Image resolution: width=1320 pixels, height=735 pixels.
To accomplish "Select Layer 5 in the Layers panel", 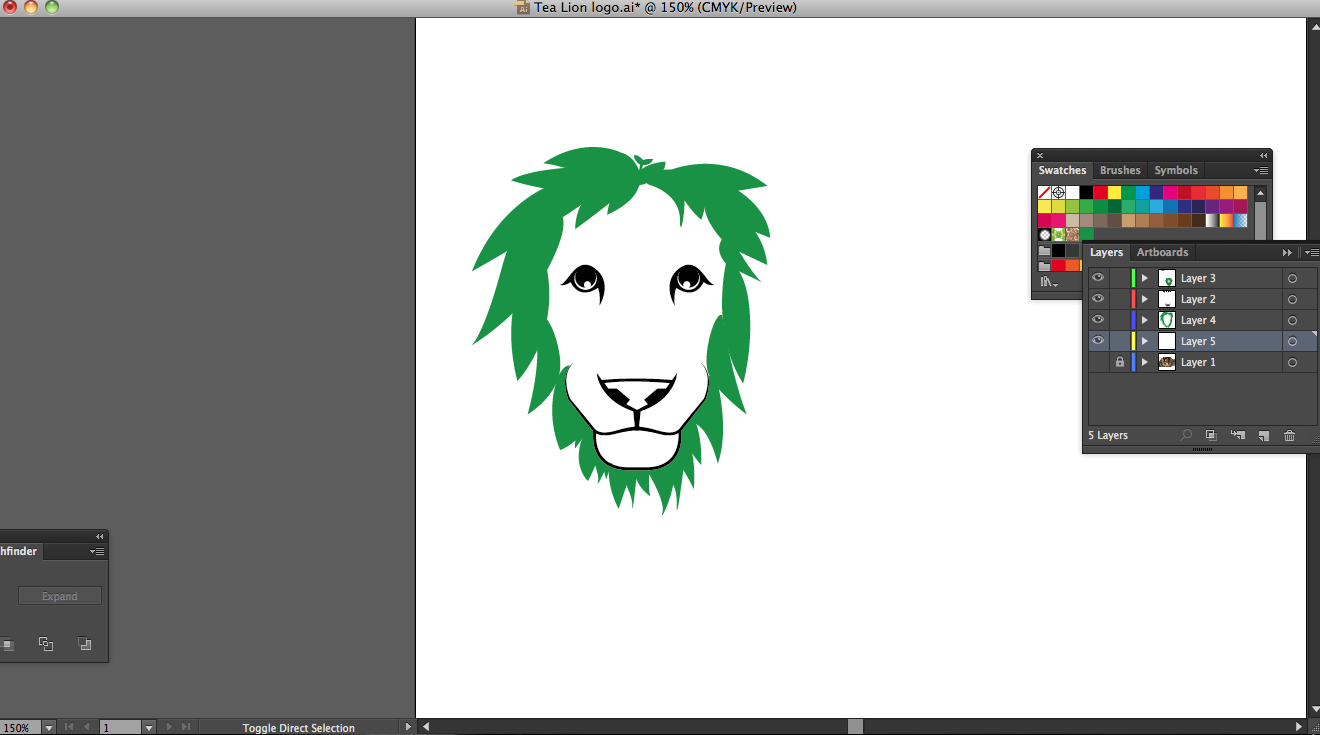I will coord(1198,341).
